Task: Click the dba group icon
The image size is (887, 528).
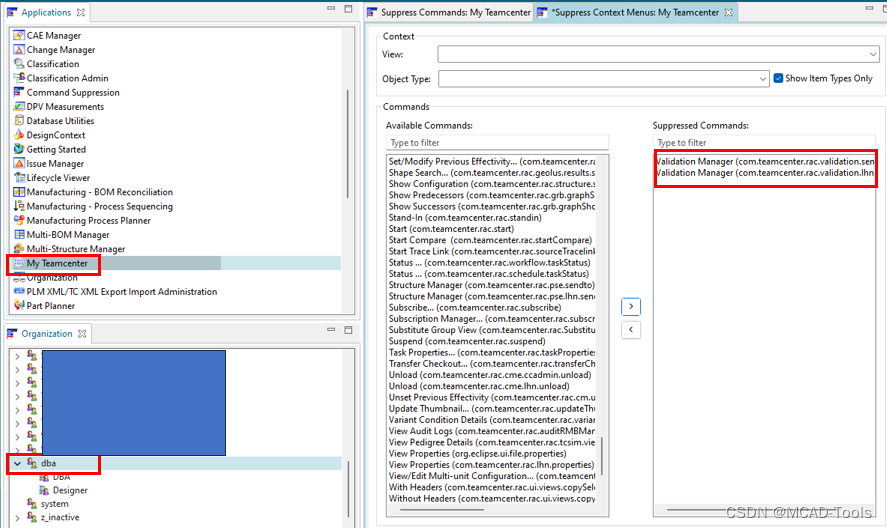Action: pyautogui.click(x=32, y=463)
